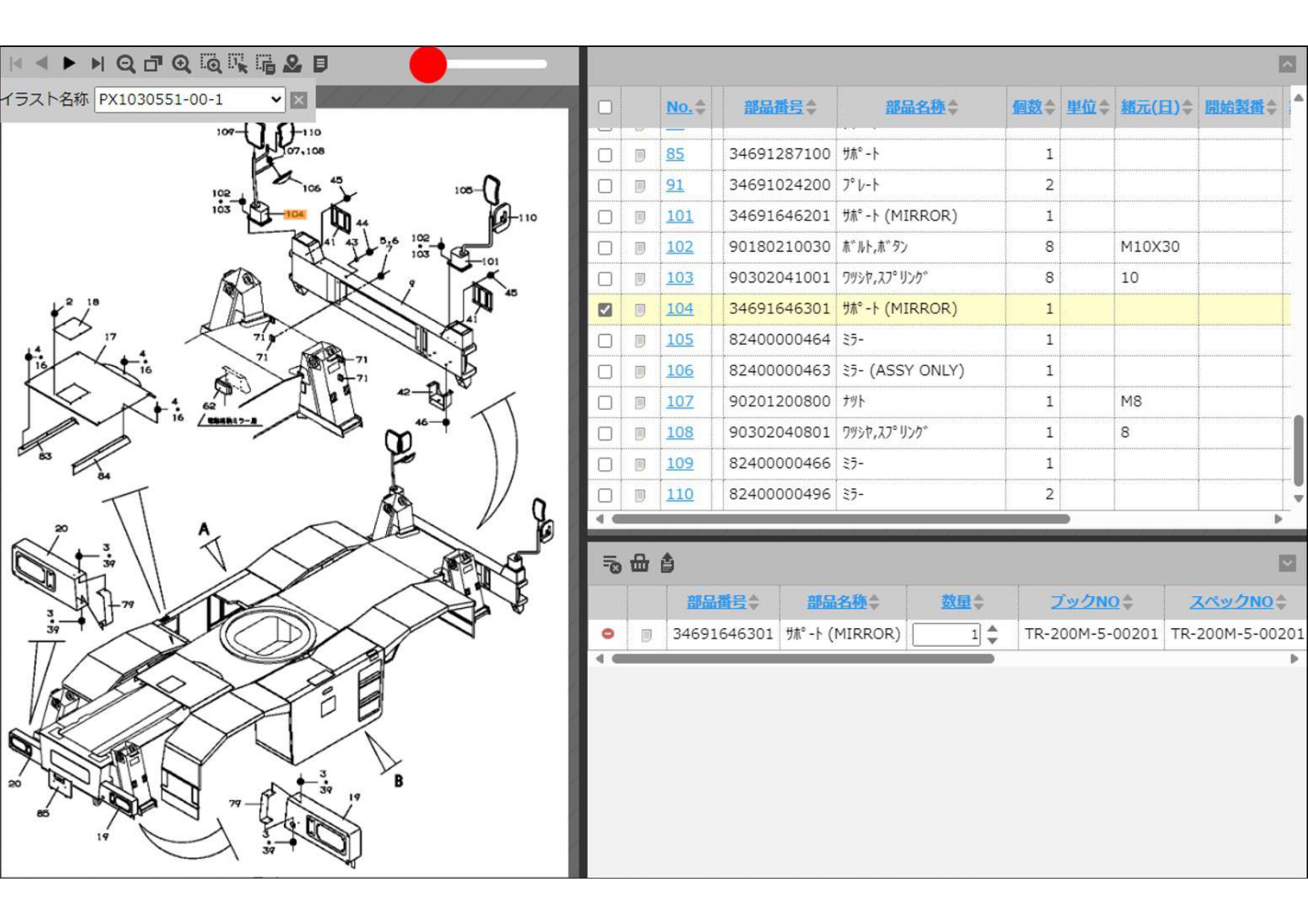This screenshot has width=1308, height=924.
Task: Check the checkbox for row 102 bolt
Action: [x=605, y=247]
